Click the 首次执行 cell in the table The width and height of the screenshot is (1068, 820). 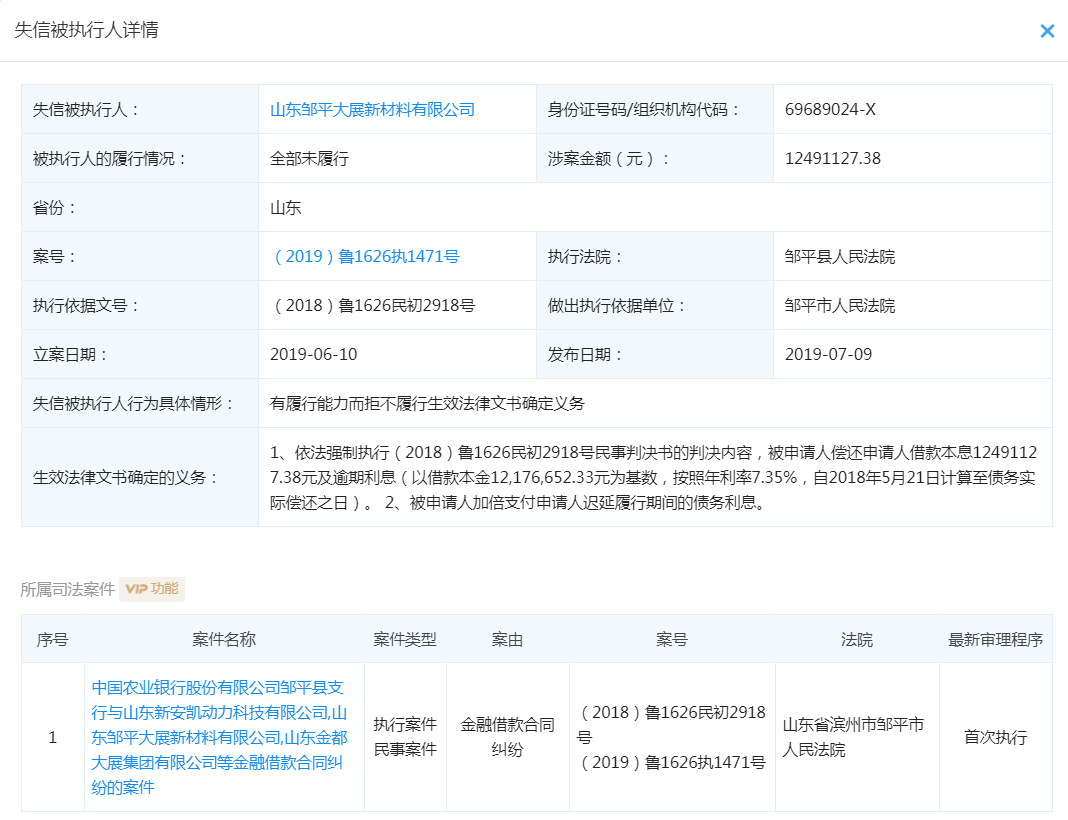pyautogui.click(x=995, y=738)
